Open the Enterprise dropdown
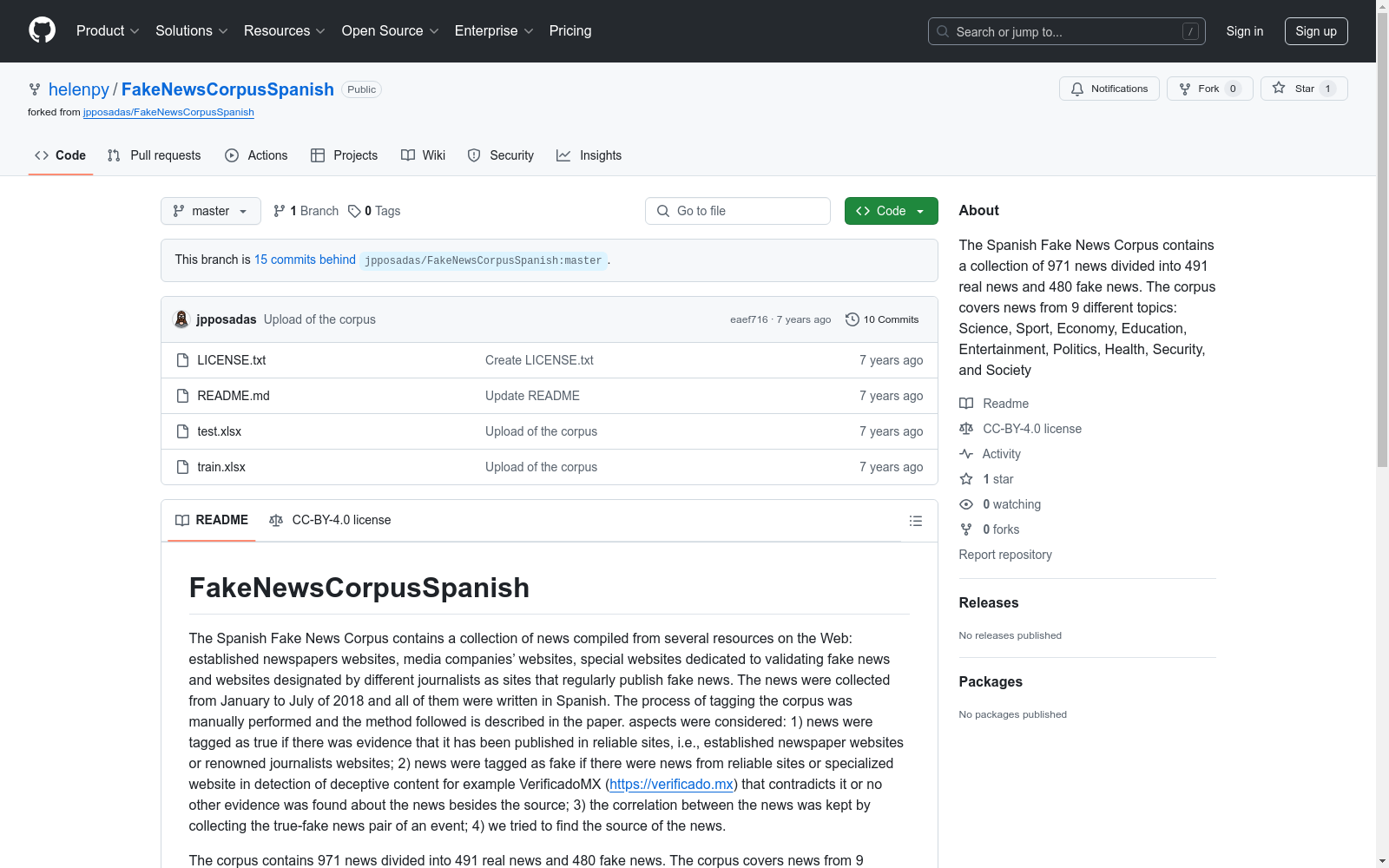Screen dimensions: 1389x868 click(494, 31)
